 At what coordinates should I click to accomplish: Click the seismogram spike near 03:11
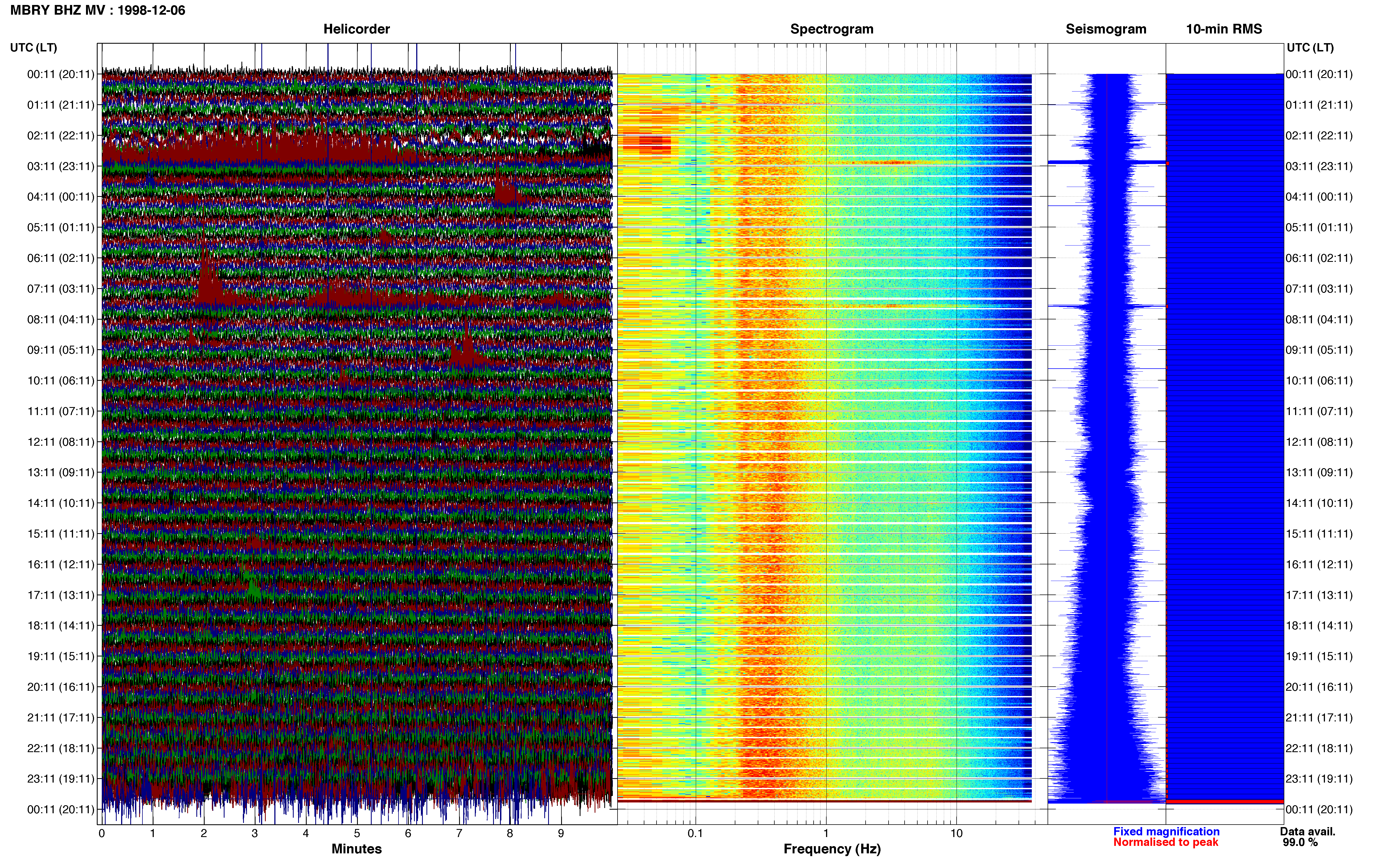[x=1107, y=163]
